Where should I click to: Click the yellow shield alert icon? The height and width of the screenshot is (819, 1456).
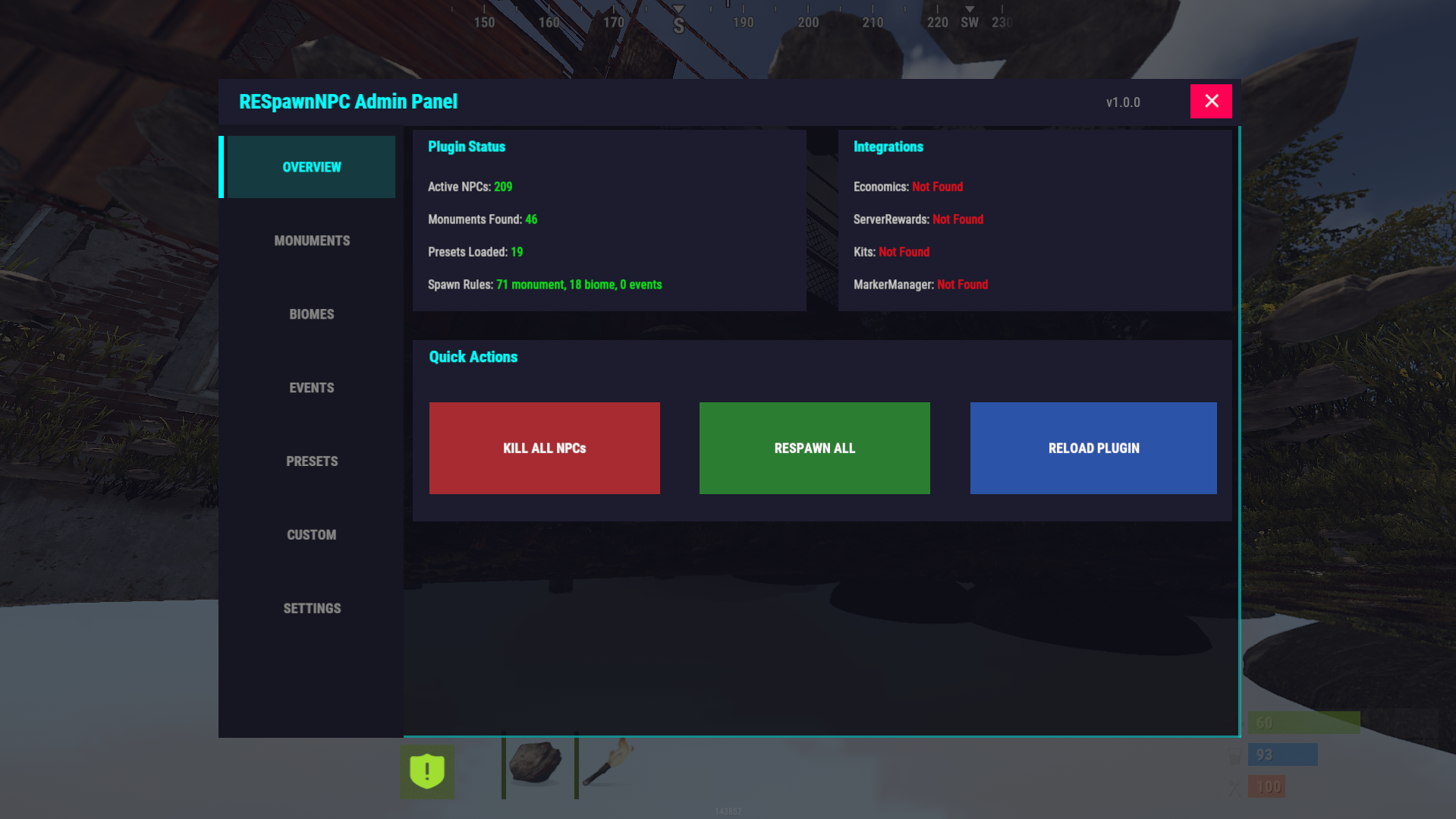pyautogui.click(x=427, y=771)
